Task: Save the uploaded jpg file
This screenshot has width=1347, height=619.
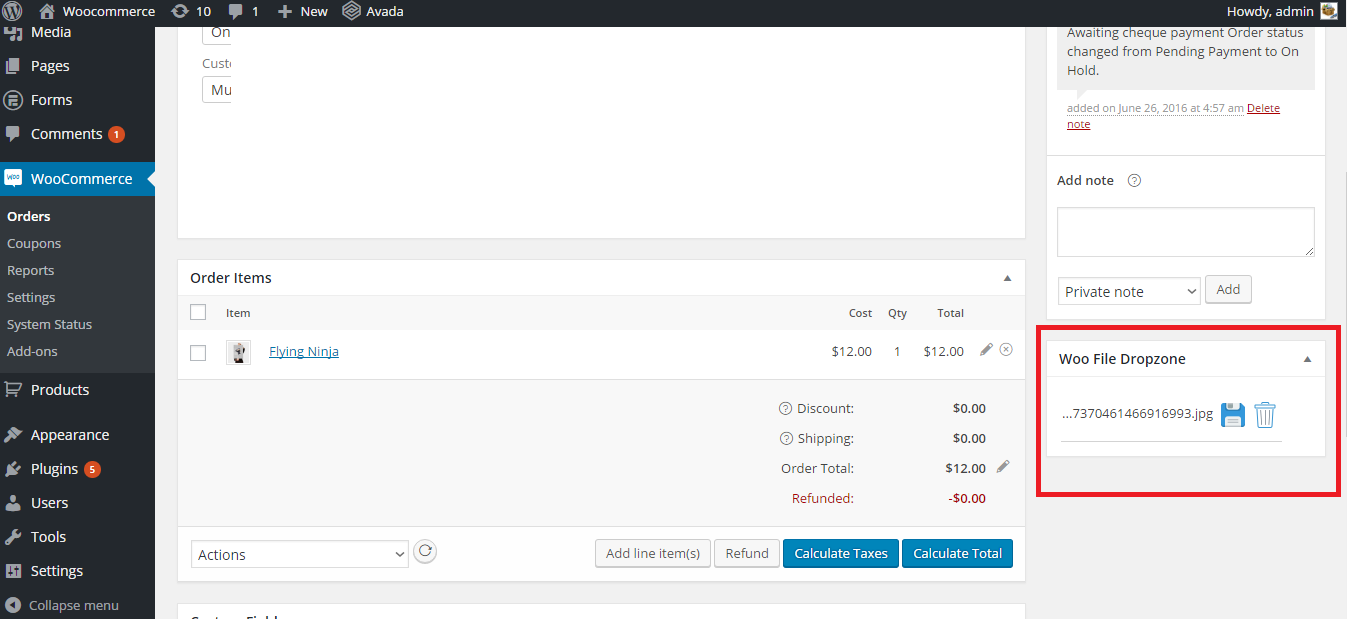Action: click(x=1233, y=415)
